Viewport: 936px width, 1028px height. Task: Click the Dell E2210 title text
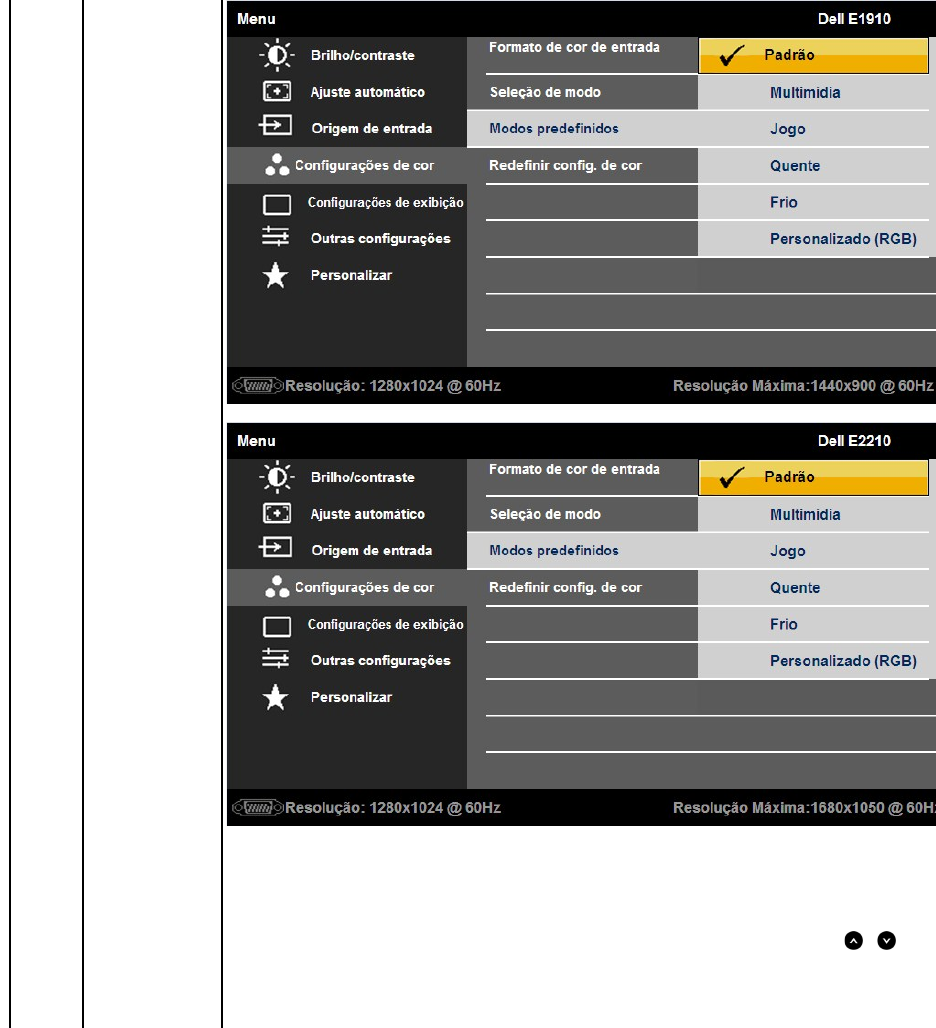854,441
